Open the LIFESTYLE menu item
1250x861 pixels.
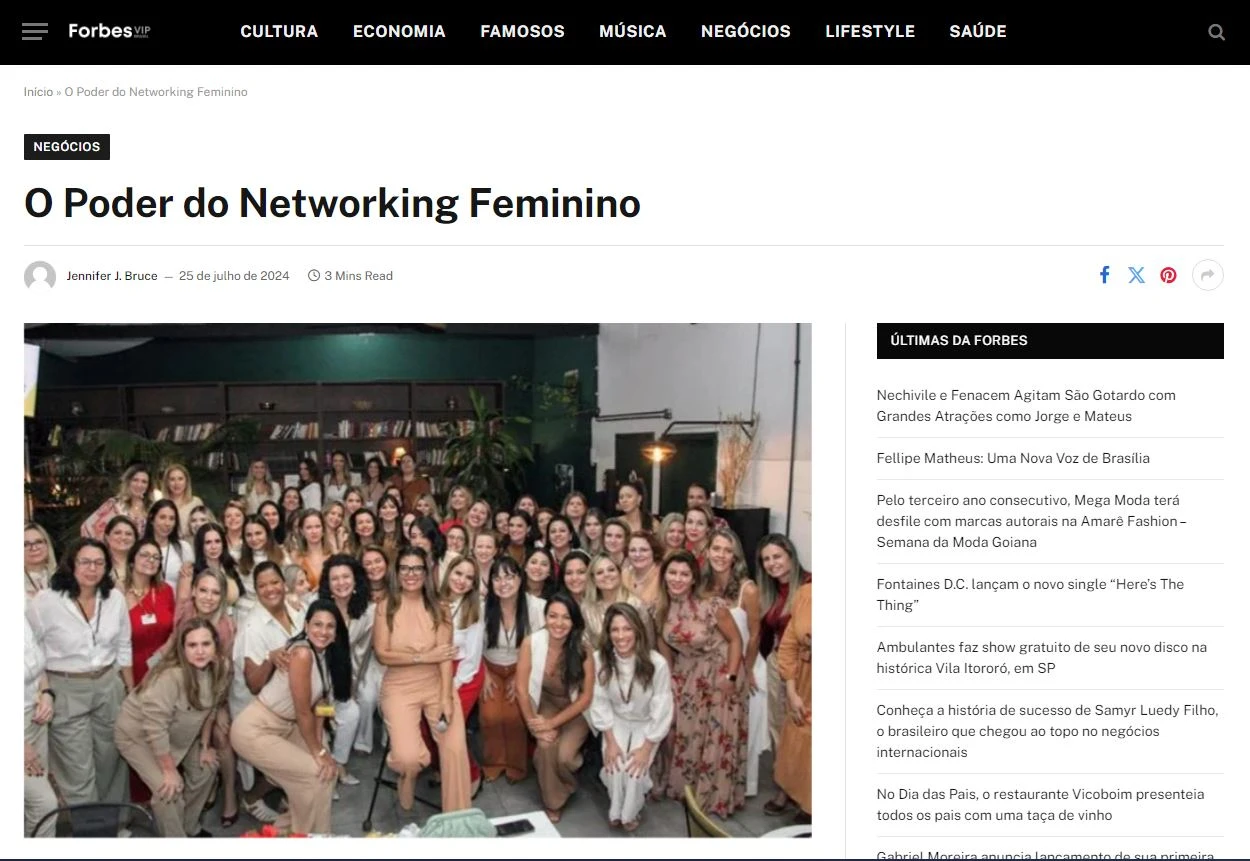870,32
